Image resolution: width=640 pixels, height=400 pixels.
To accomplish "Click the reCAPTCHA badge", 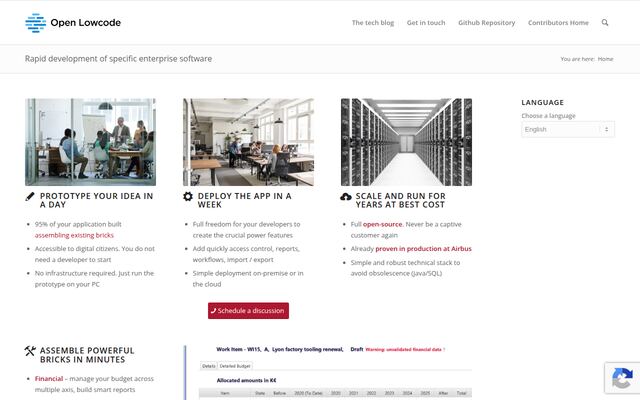I will point(622,378).
